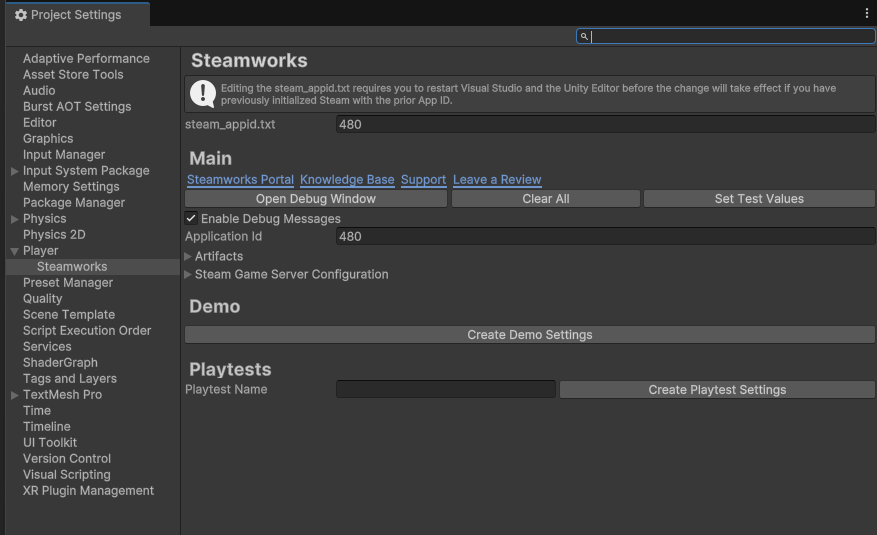Open the Support link
The image size is (877, 535).
click(423, 179)
